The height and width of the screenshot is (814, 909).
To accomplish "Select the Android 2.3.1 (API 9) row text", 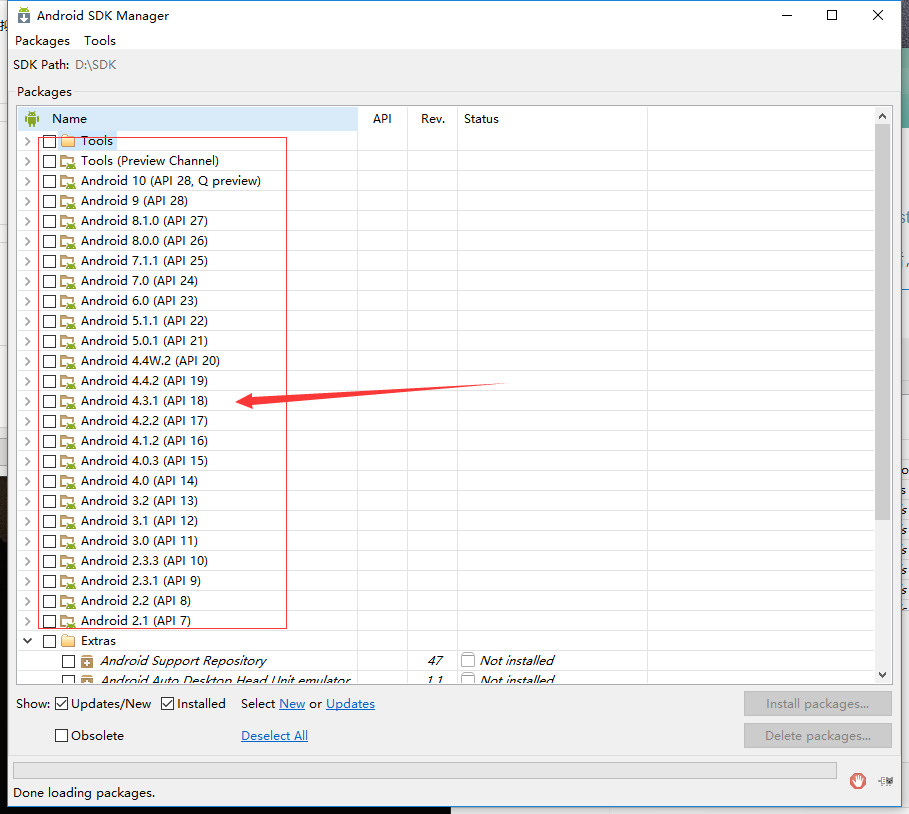I will click(141, 581).
